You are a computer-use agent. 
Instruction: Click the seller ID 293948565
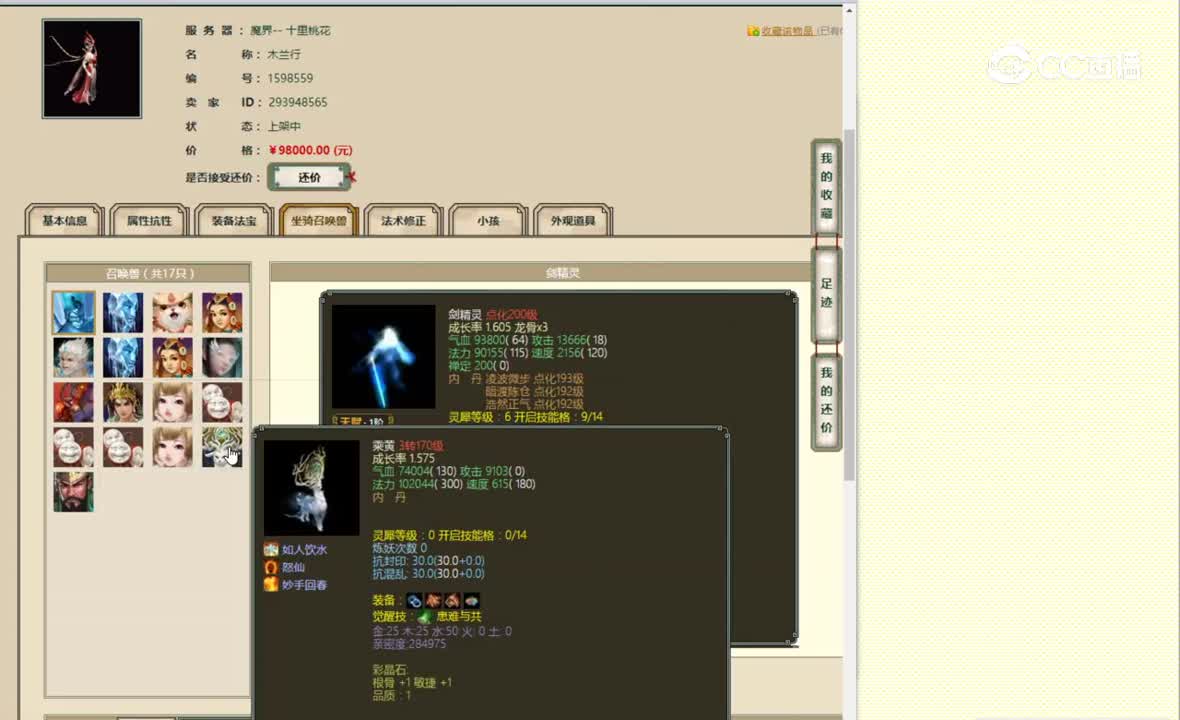coord(298,102)
